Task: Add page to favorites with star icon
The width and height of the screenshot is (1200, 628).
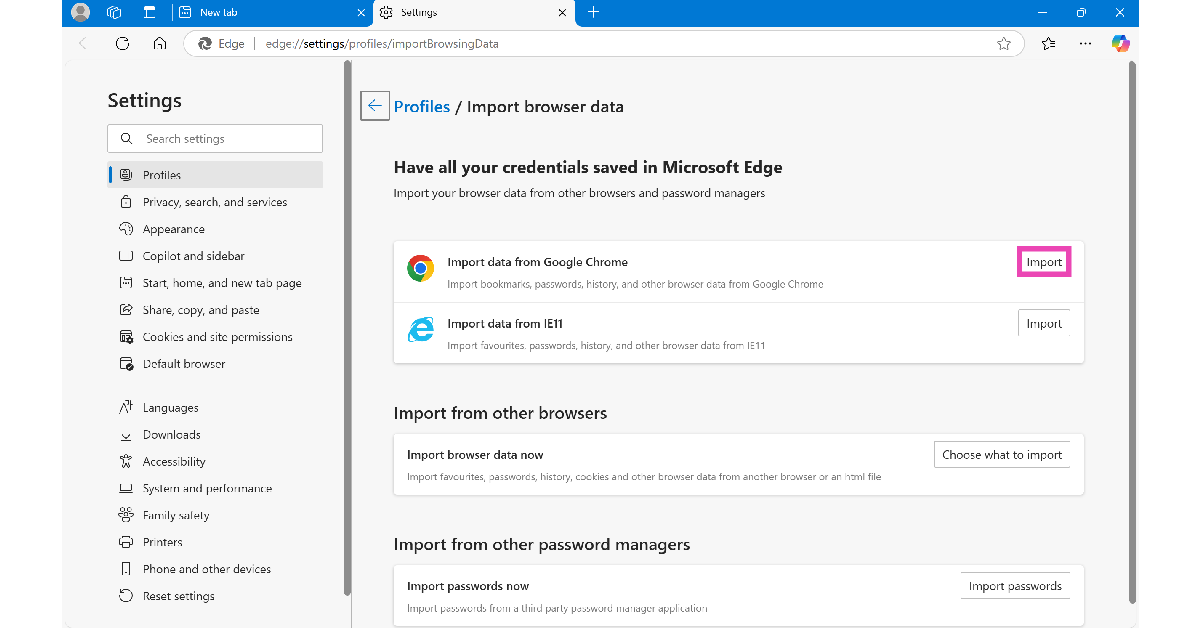Action: click(x=1003, y=44)
